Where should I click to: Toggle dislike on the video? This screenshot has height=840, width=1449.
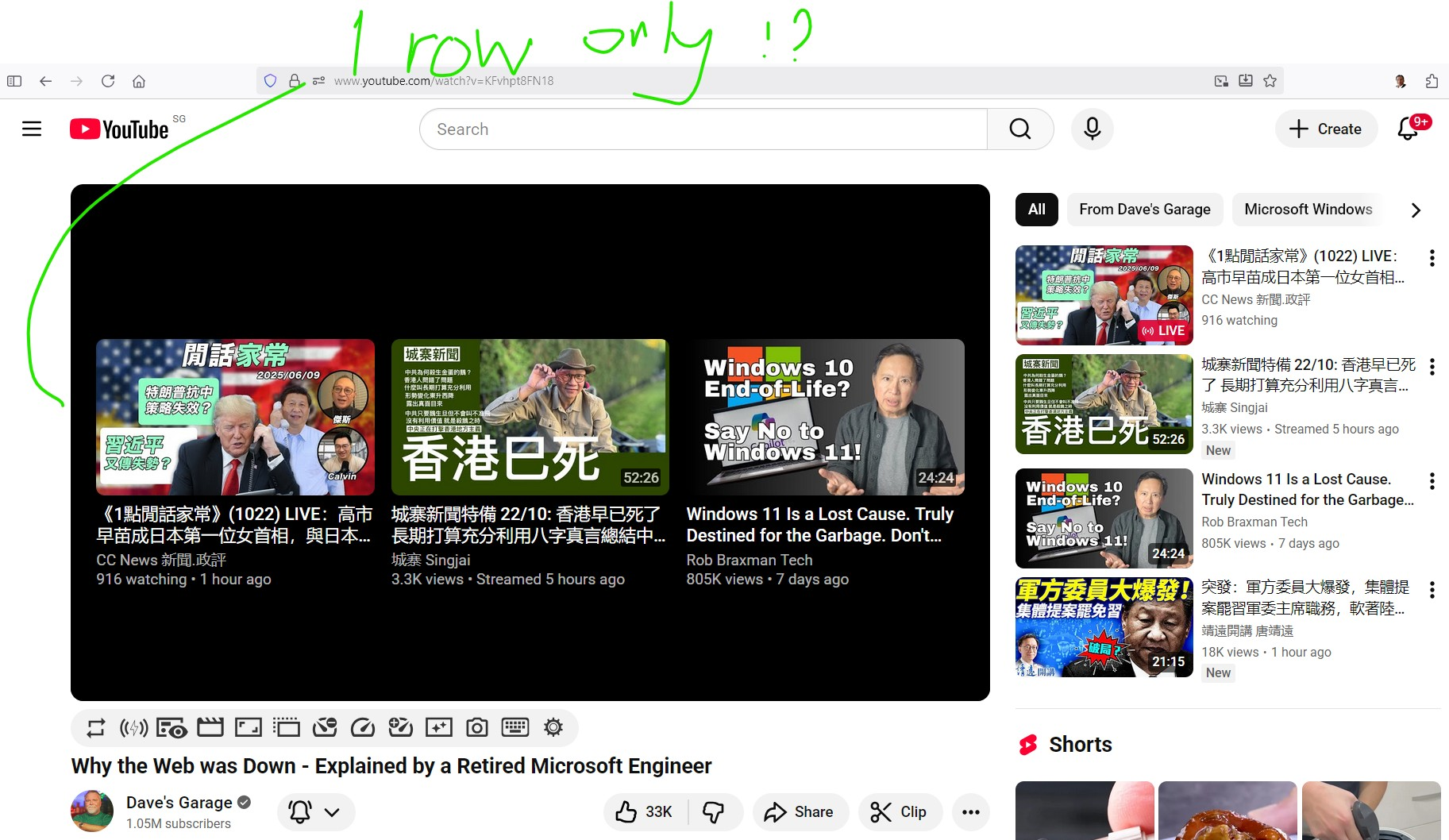tap(714, 812)
